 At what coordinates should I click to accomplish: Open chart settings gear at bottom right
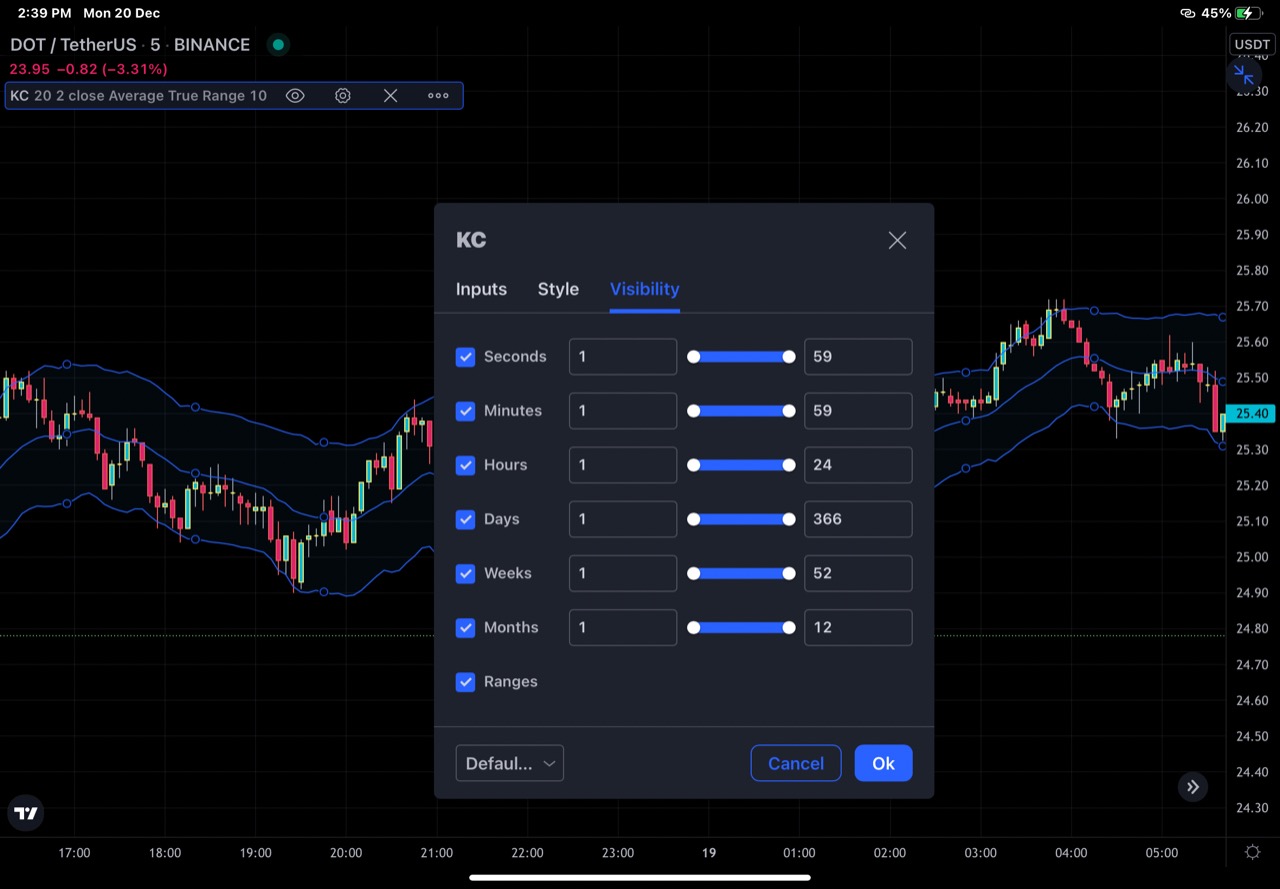tap(1253, 853)
